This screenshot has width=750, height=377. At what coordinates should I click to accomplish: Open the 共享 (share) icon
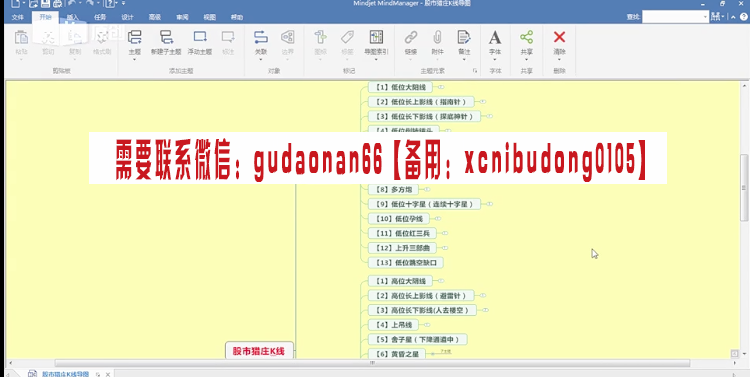click(527, 37)
